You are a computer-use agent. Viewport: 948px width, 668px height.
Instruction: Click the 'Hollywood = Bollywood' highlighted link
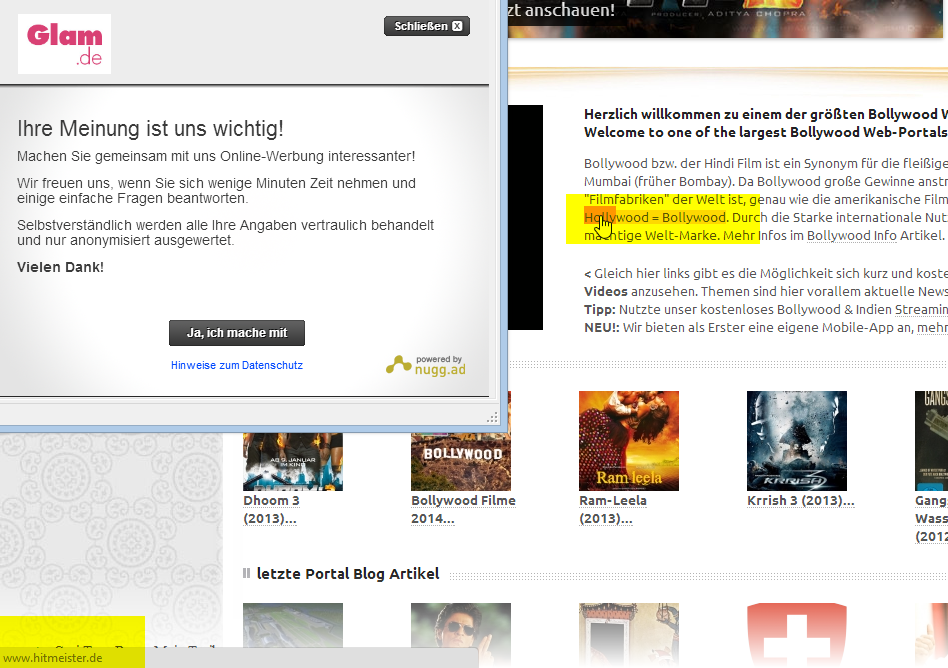tap(655, 218)
